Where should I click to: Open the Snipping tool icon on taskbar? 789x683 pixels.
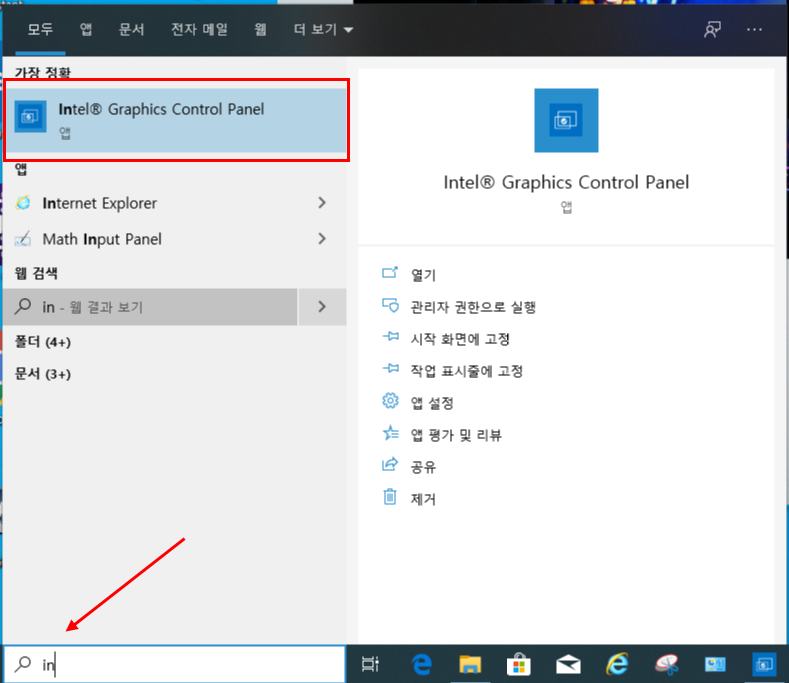click(667, 664)
